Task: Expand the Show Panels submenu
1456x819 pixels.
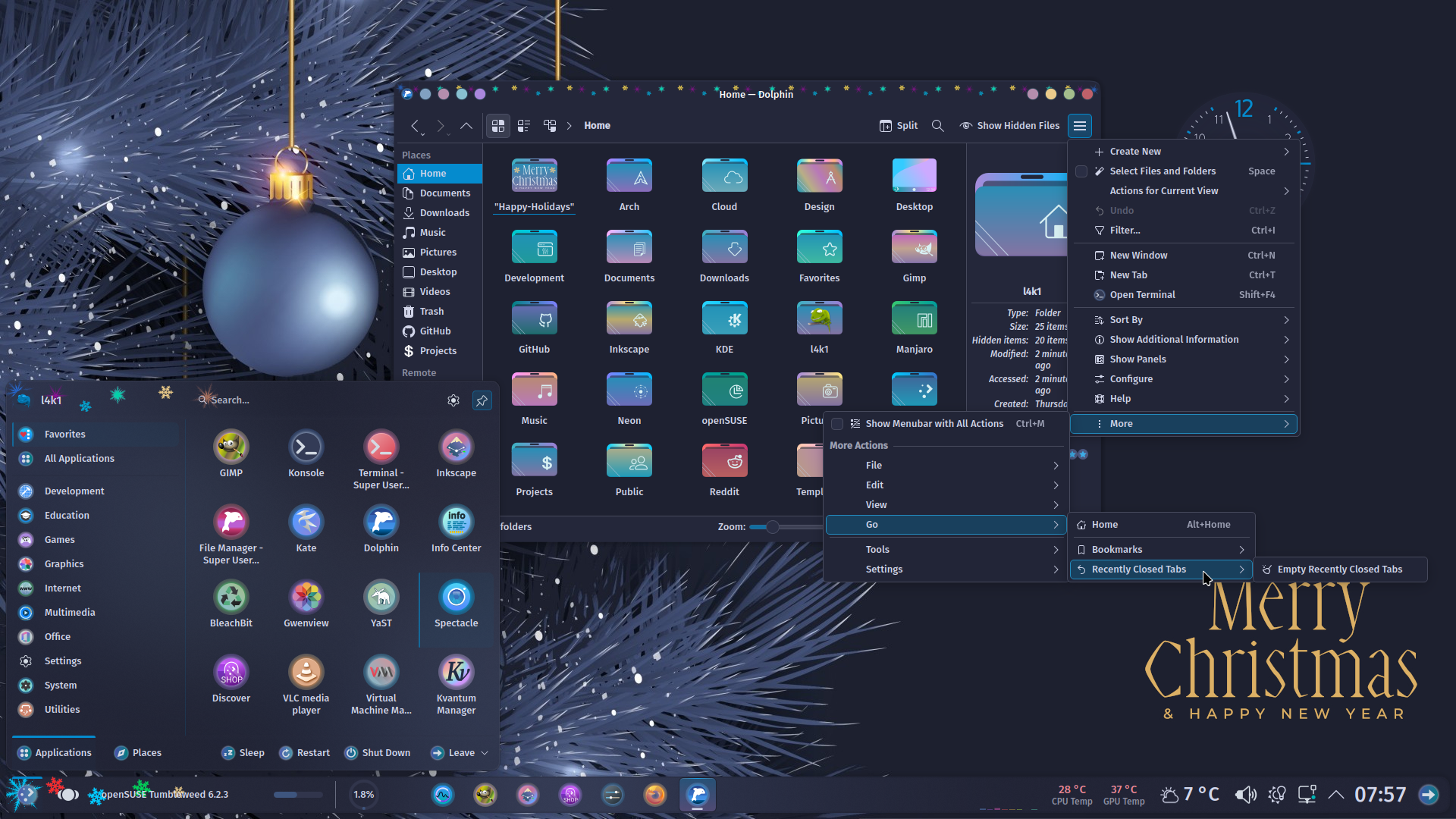Action: coord(1184,359)
